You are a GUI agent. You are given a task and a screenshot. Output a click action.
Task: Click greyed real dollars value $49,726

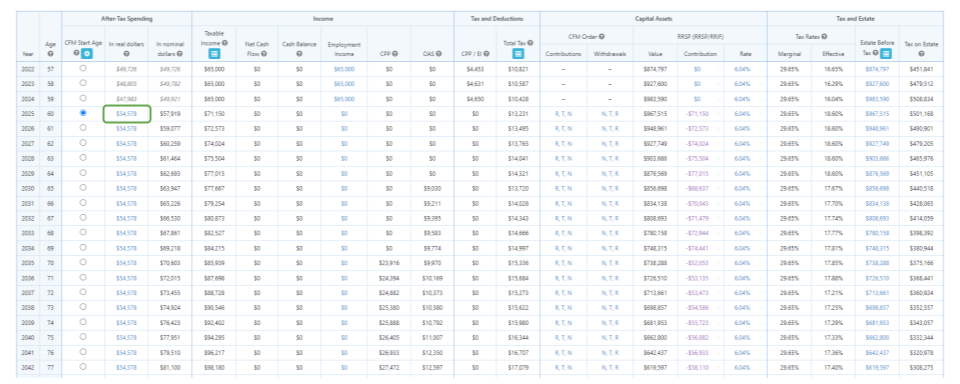click(x=126, y=69)
